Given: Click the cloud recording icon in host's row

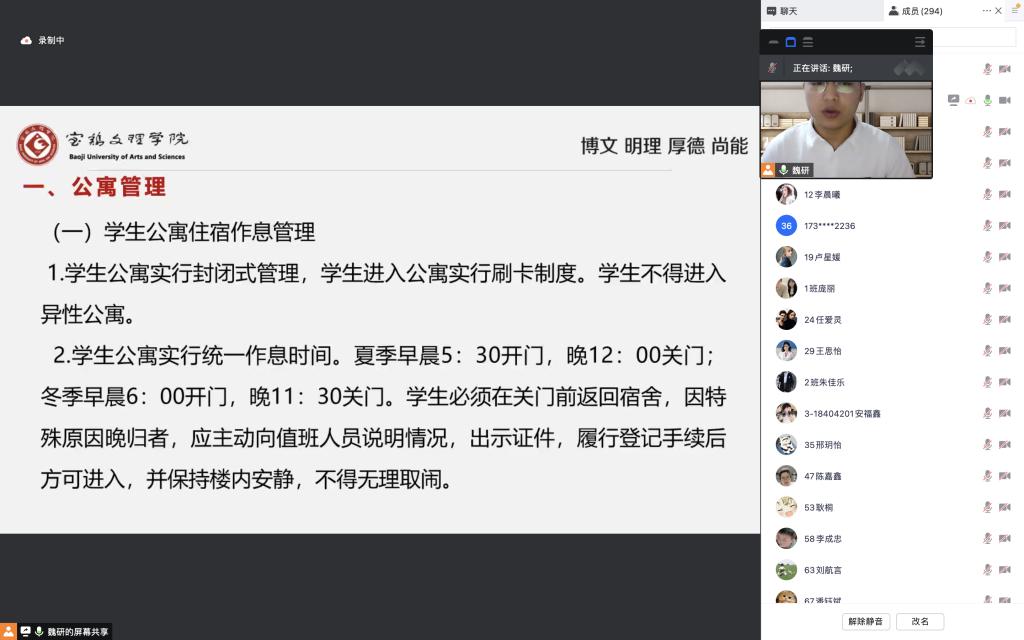Looking at the screenshot, I should click(970, 101).
